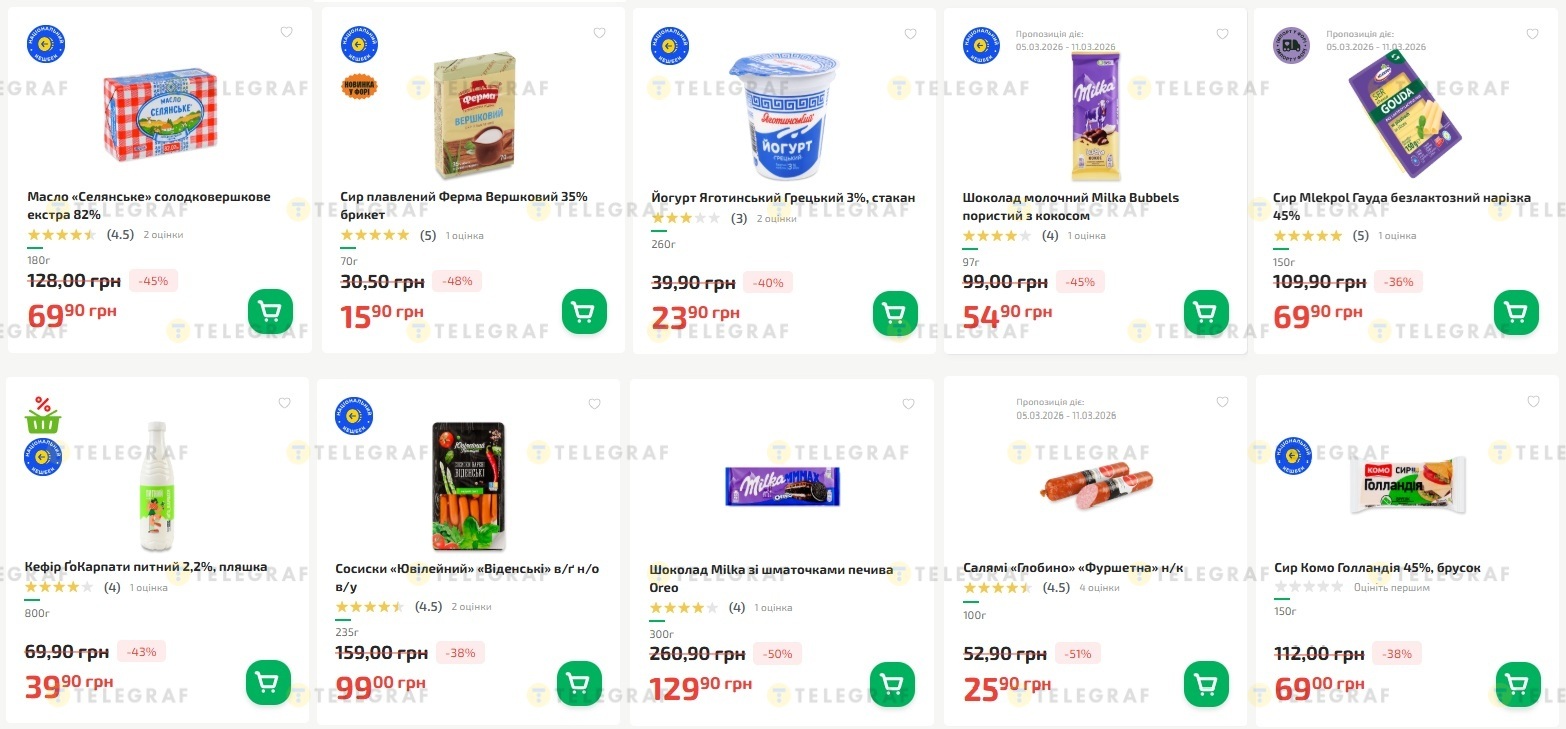Screen dimensions: 1566x729
Task: Add Йогурт Яготинський Грецький to cart
Action: click(x=895, y=314)
